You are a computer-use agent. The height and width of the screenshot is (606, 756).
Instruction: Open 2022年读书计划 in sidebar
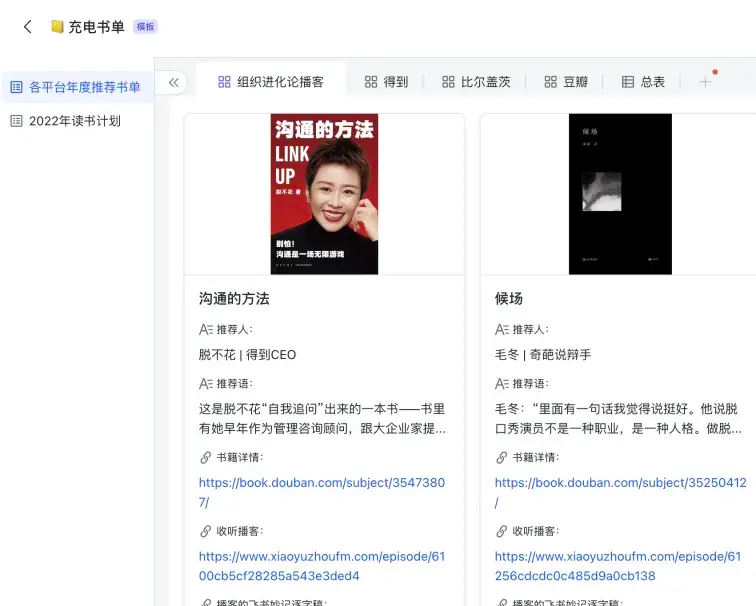point(76,121)
